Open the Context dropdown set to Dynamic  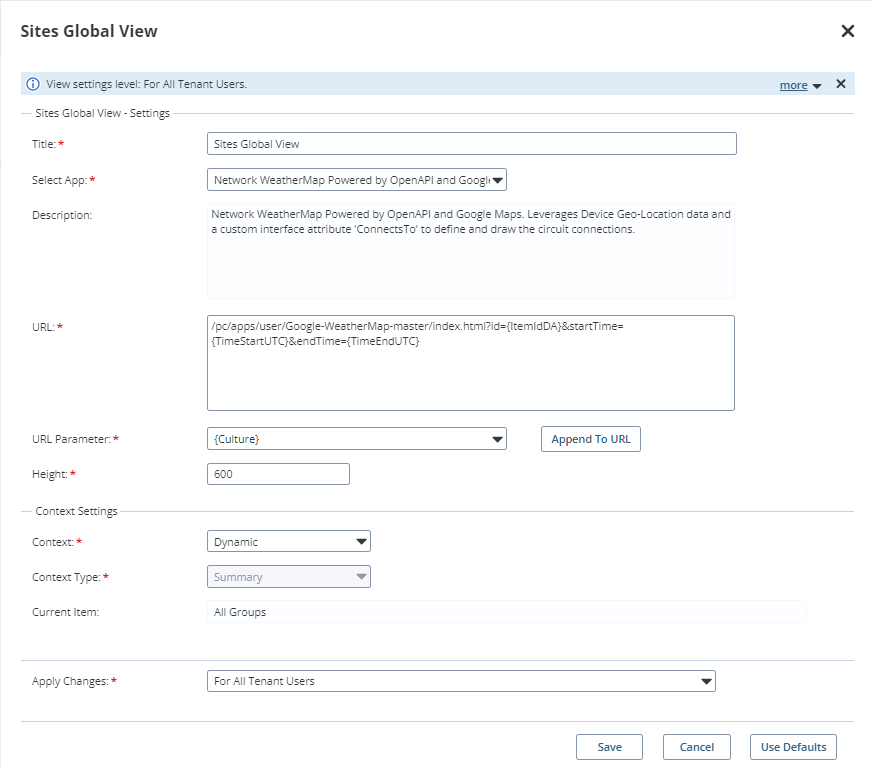point(289,542)
